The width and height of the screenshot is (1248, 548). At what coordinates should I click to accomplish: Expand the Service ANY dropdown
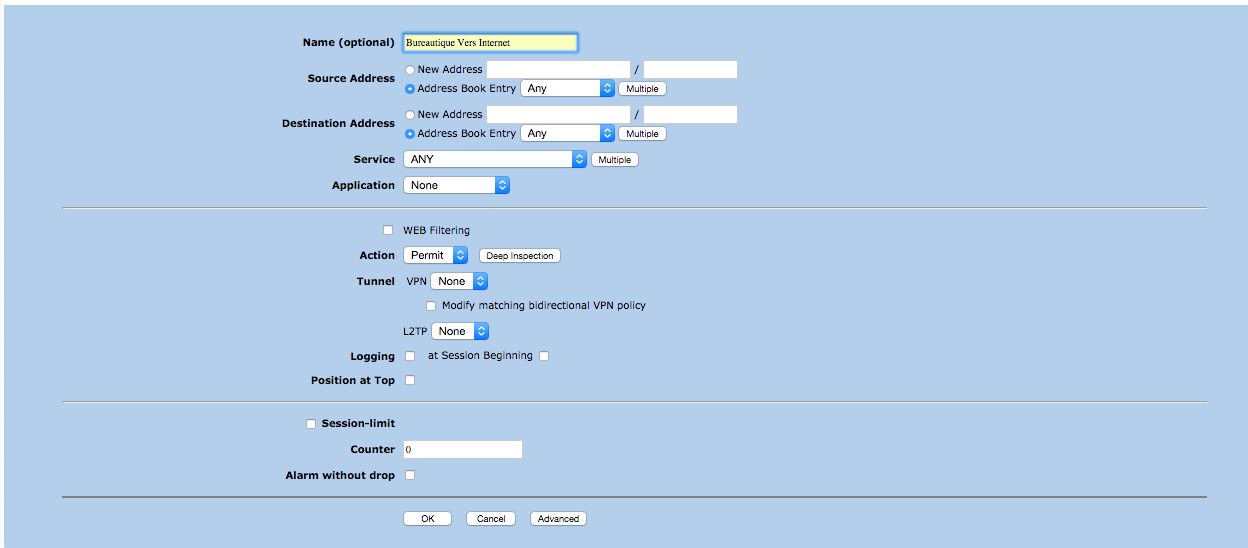494,159
